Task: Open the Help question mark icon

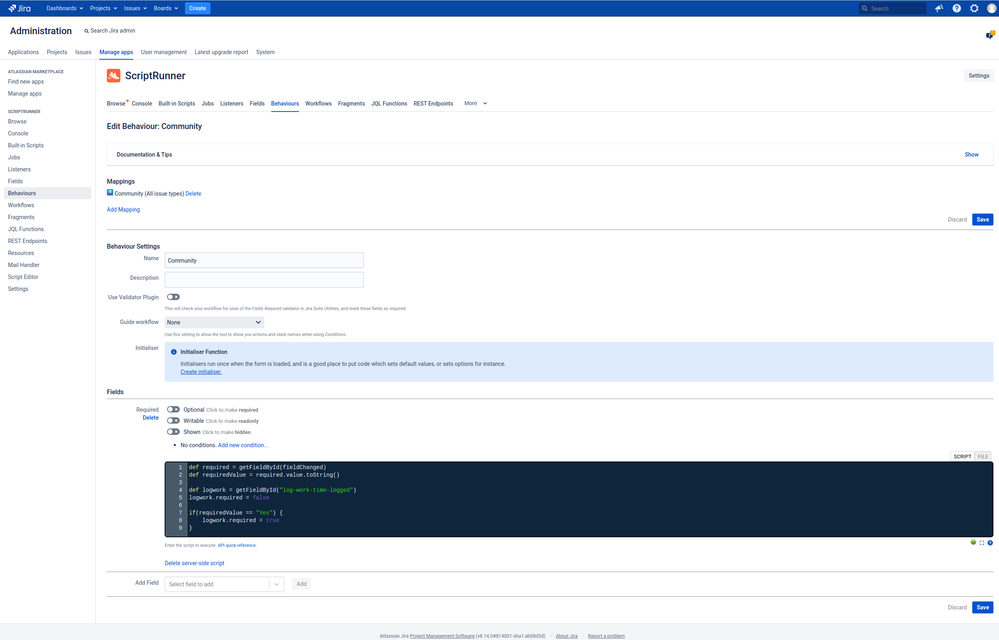Action: point(956,8)
